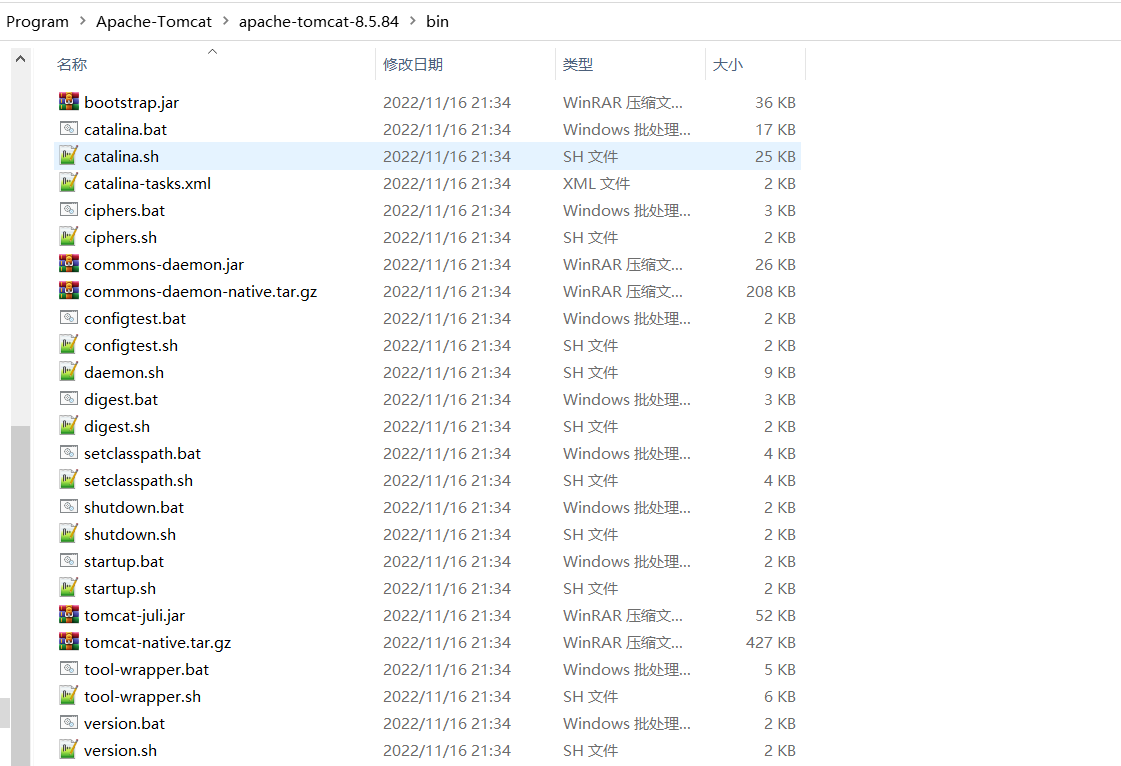Open breadcrumb chevron after apache-tomcat-8.5.84
Viewport: 1121px width, 766px height.
413,21
